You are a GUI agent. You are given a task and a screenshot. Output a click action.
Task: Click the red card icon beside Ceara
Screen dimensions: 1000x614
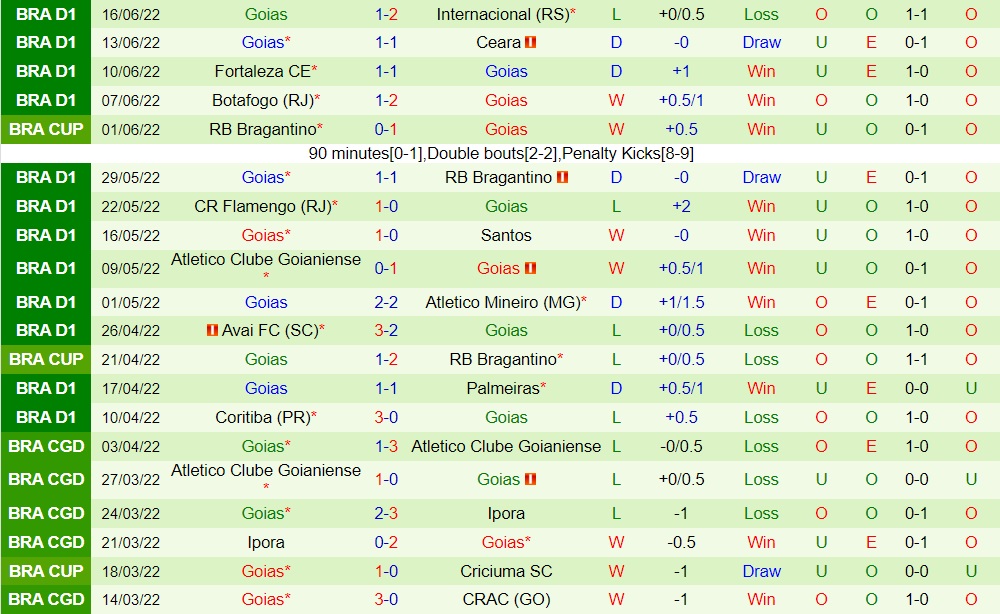point(531,43)
